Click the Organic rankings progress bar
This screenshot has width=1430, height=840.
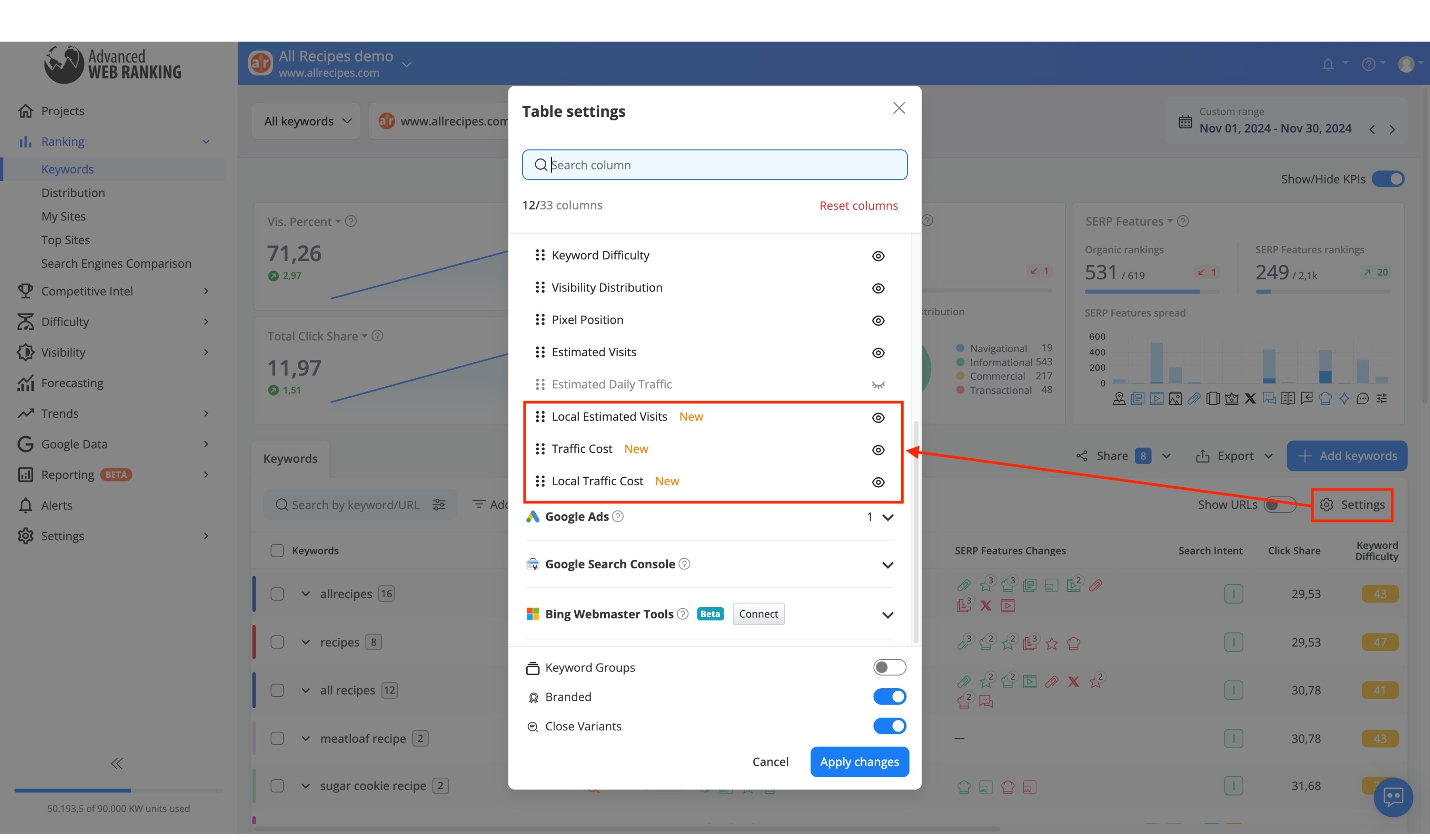coord(1152,292)
